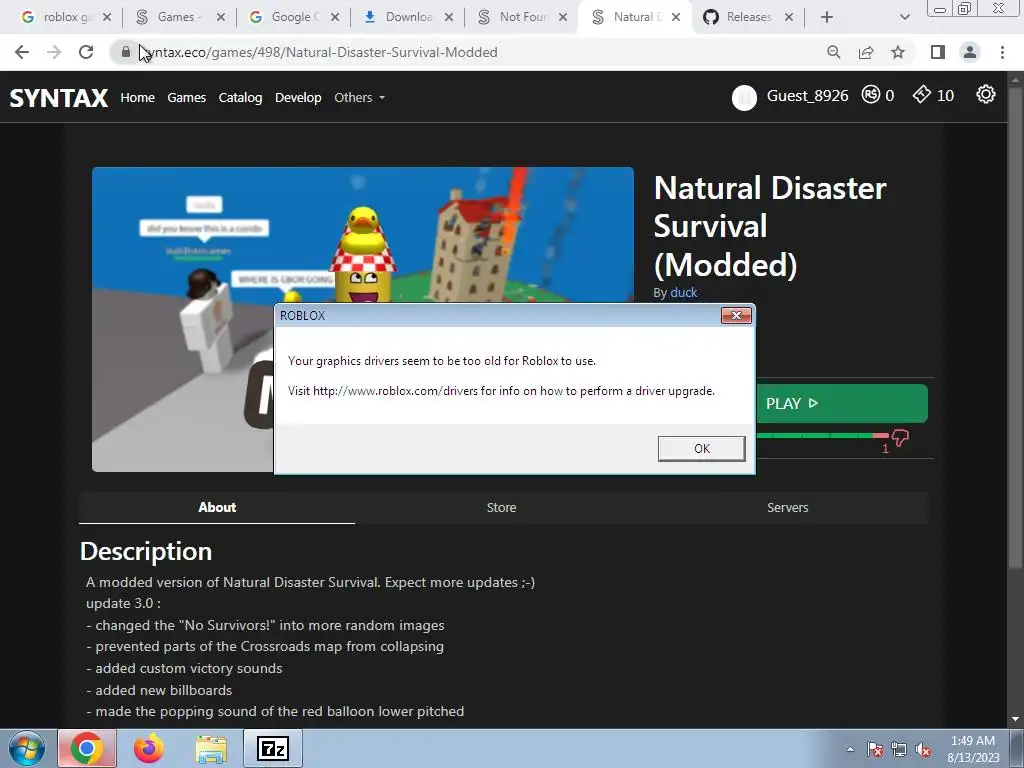Click the Action Center flag icon
Viewport: 1024px width, 768px height.
tap(874, 749)
